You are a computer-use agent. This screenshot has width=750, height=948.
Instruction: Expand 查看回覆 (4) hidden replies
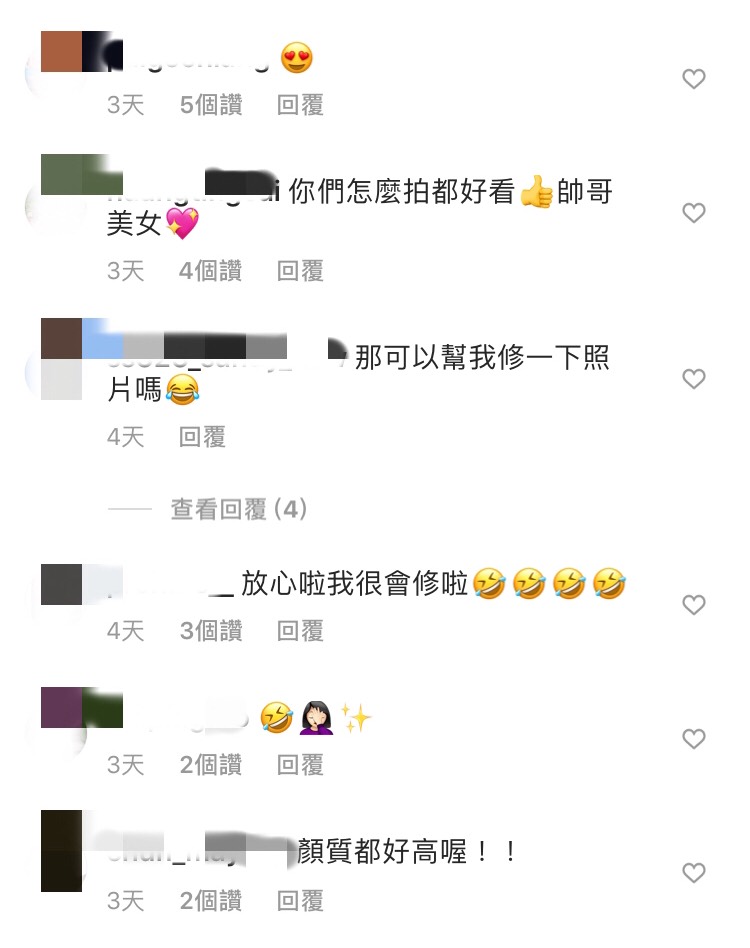239,509
